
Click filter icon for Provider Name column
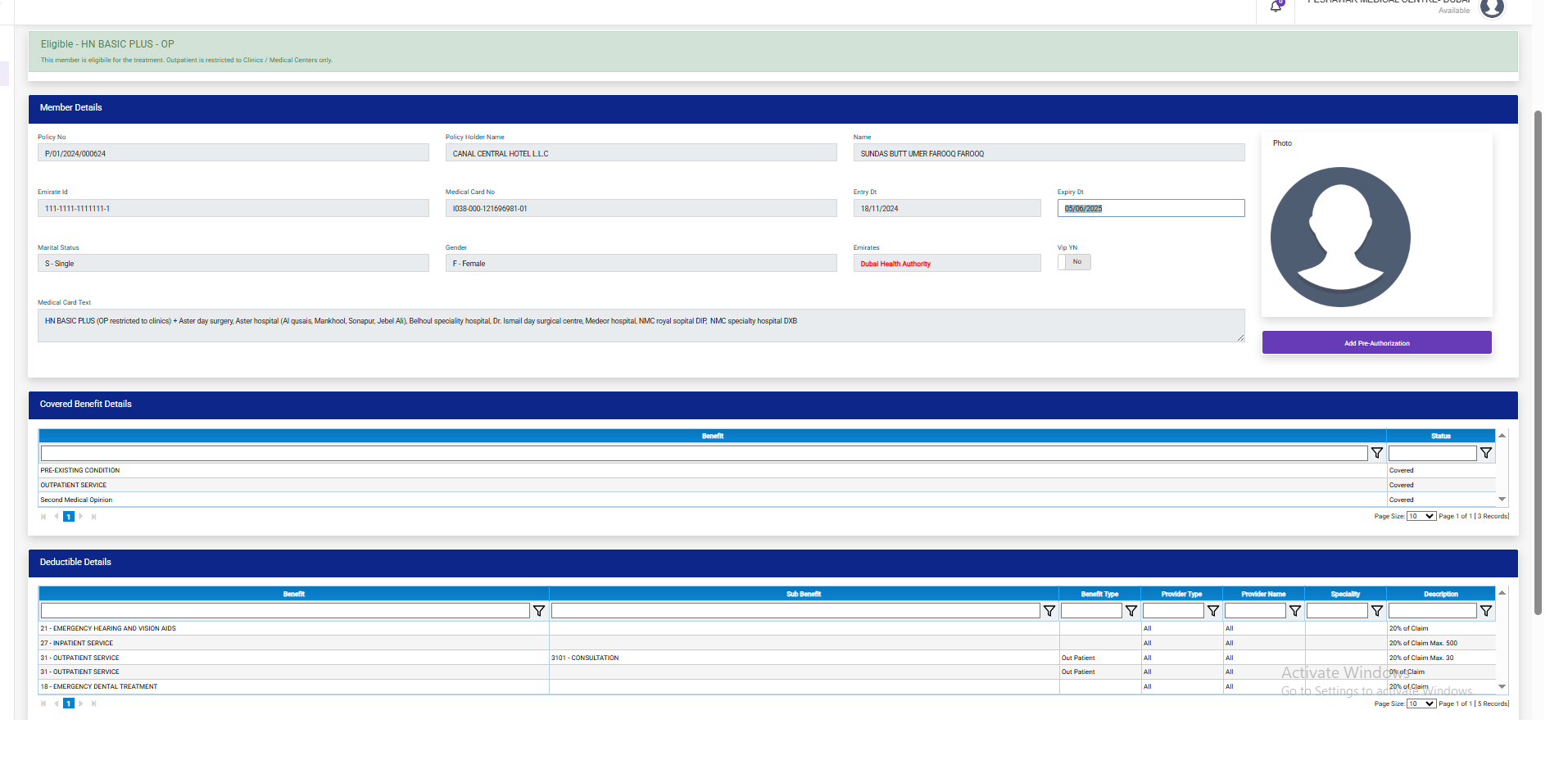(1295, 611)
